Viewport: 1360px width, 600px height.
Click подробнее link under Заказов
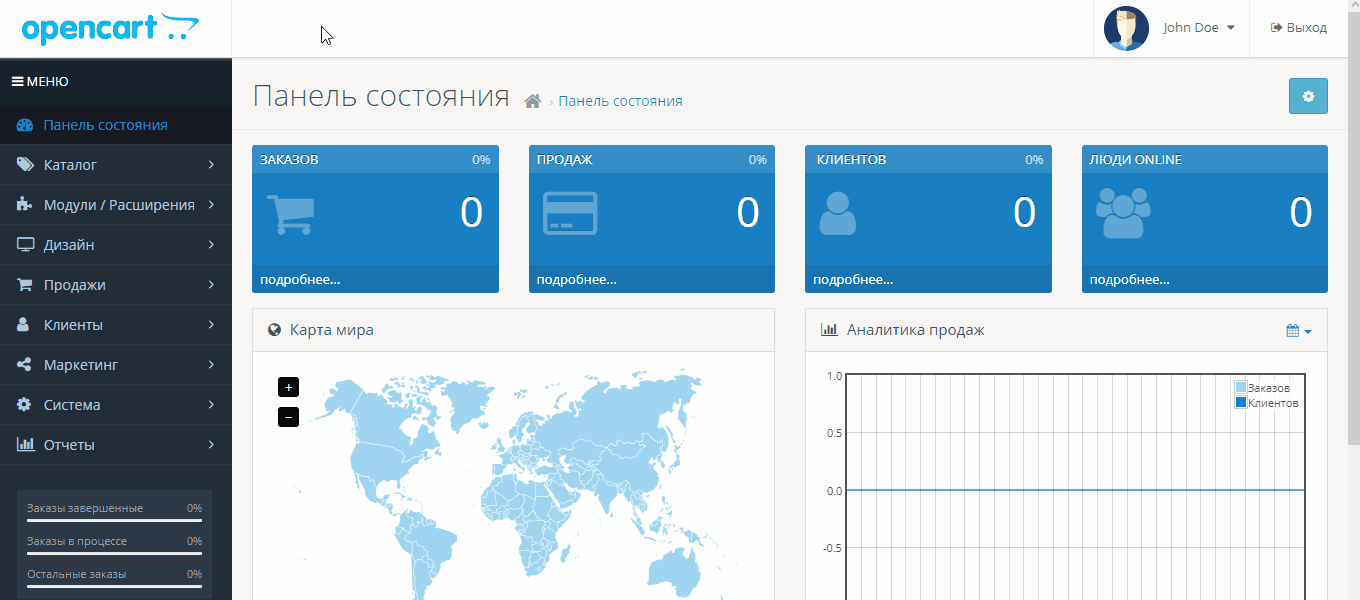(300, 279)
